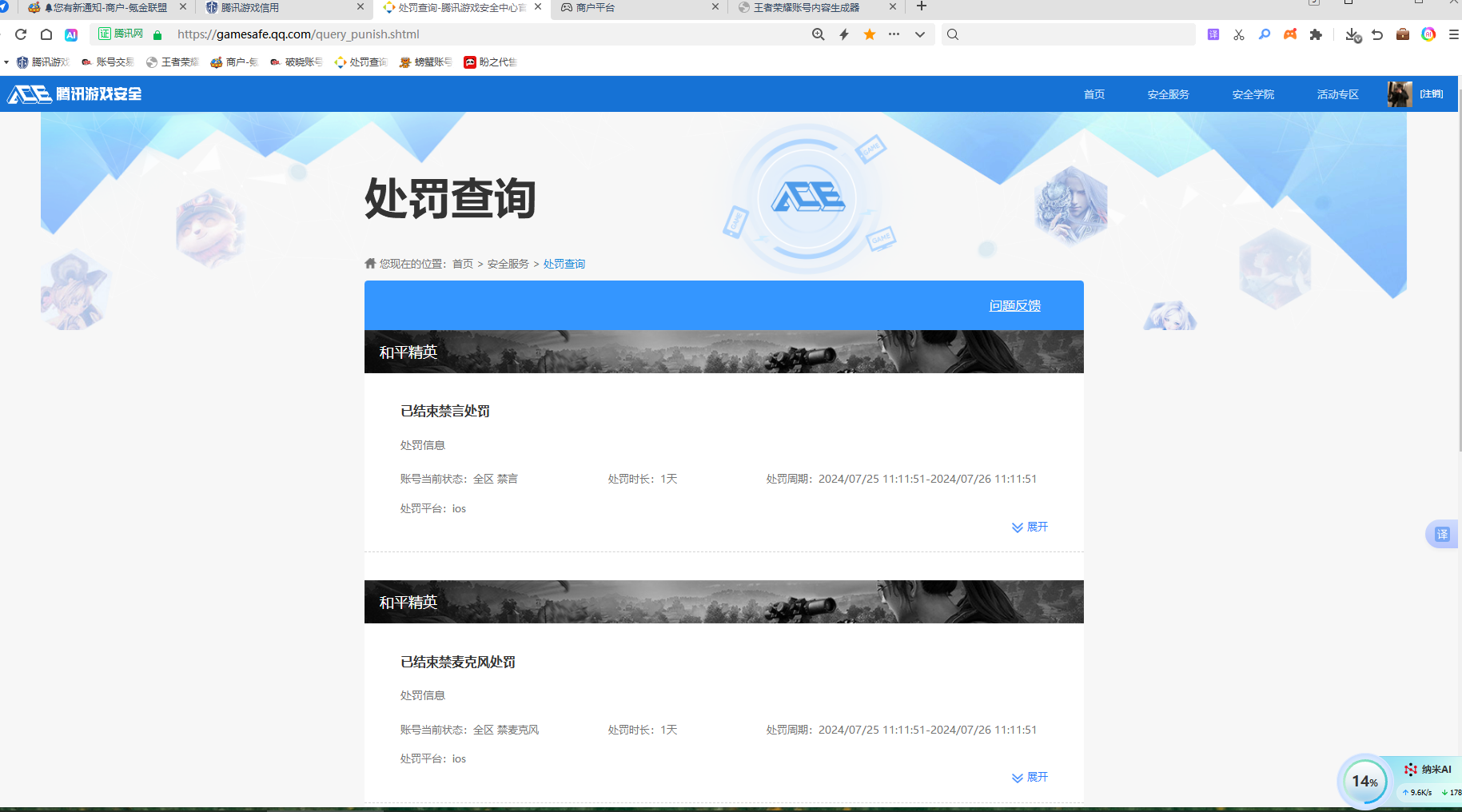This screenshot has width=1462, height=812.
Task: Click 安全服务 in the breadcrumb
Action: [x=508, y=264]
